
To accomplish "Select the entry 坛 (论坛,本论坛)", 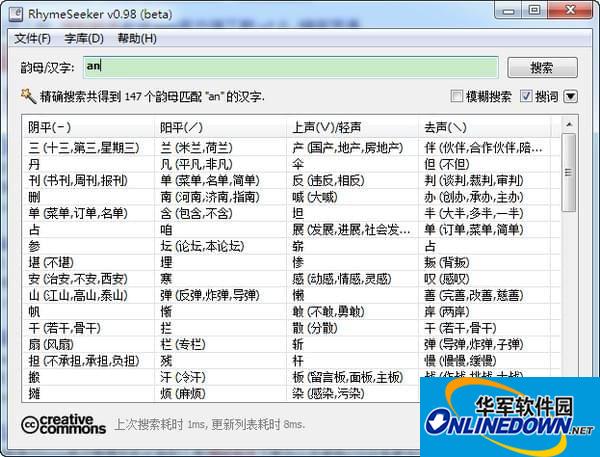I will pyautogui.click(x=202, y=246).
